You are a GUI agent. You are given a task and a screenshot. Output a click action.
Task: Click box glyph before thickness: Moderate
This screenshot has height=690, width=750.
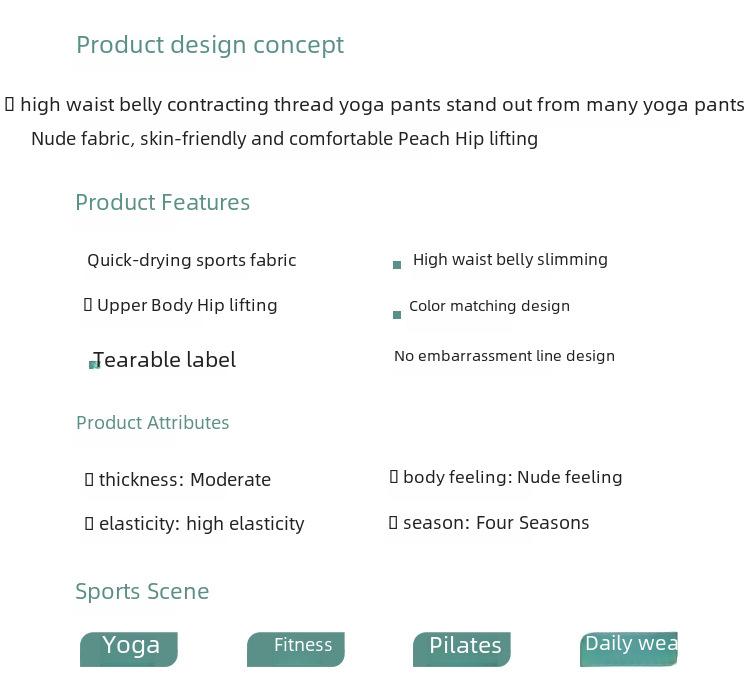pyautogui.click(x=89, y=479)
